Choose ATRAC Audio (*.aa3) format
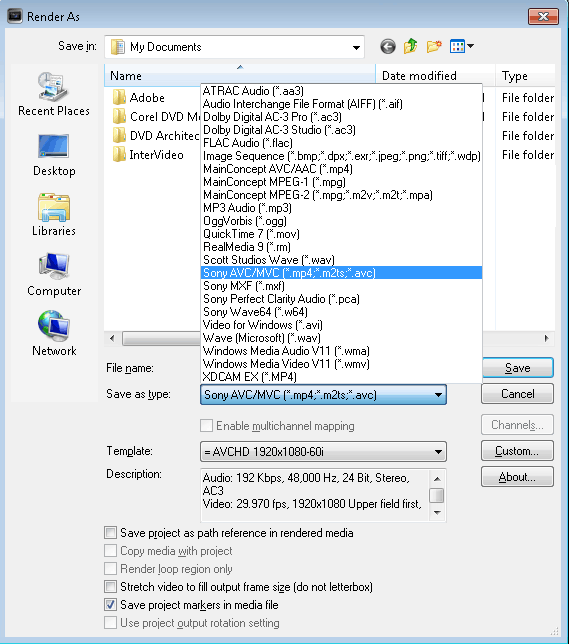This screenshot has height=644, width=569. tap(341, 91)
